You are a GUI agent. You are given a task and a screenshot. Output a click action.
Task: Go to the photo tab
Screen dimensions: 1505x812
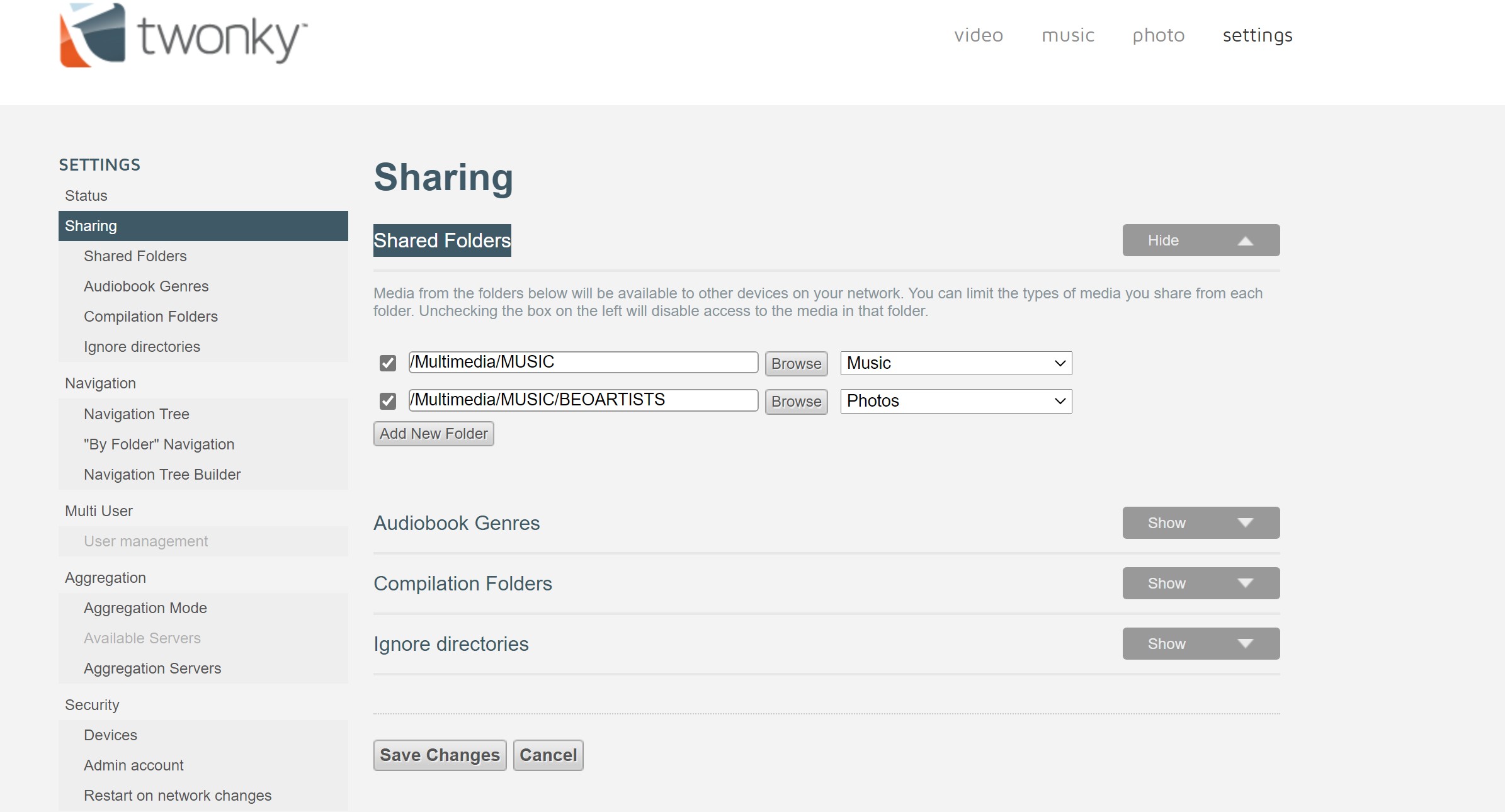1158,35
